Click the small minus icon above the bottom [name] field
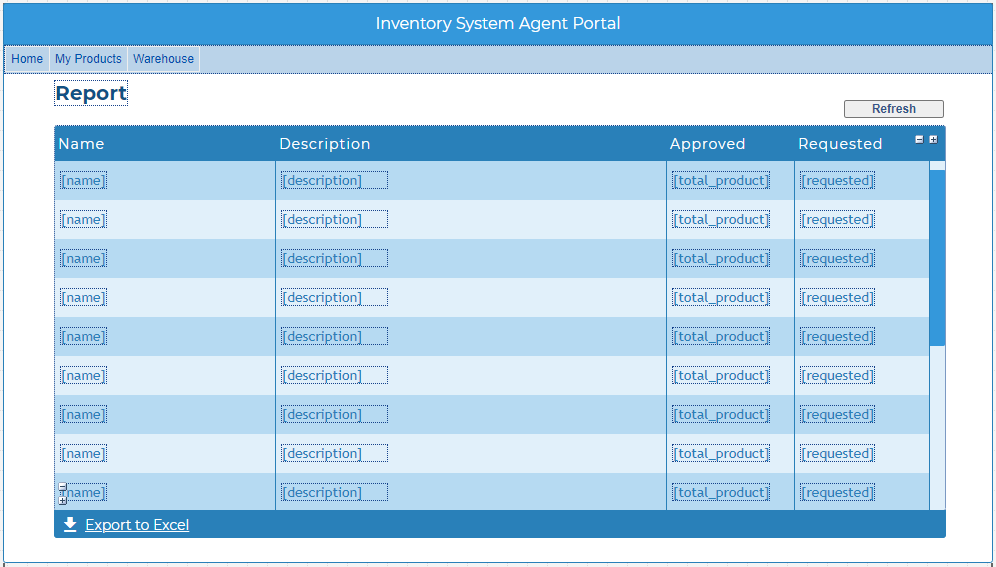Viewport: 996px width, 567px height. pyautogui.click(x=62, y=487)
